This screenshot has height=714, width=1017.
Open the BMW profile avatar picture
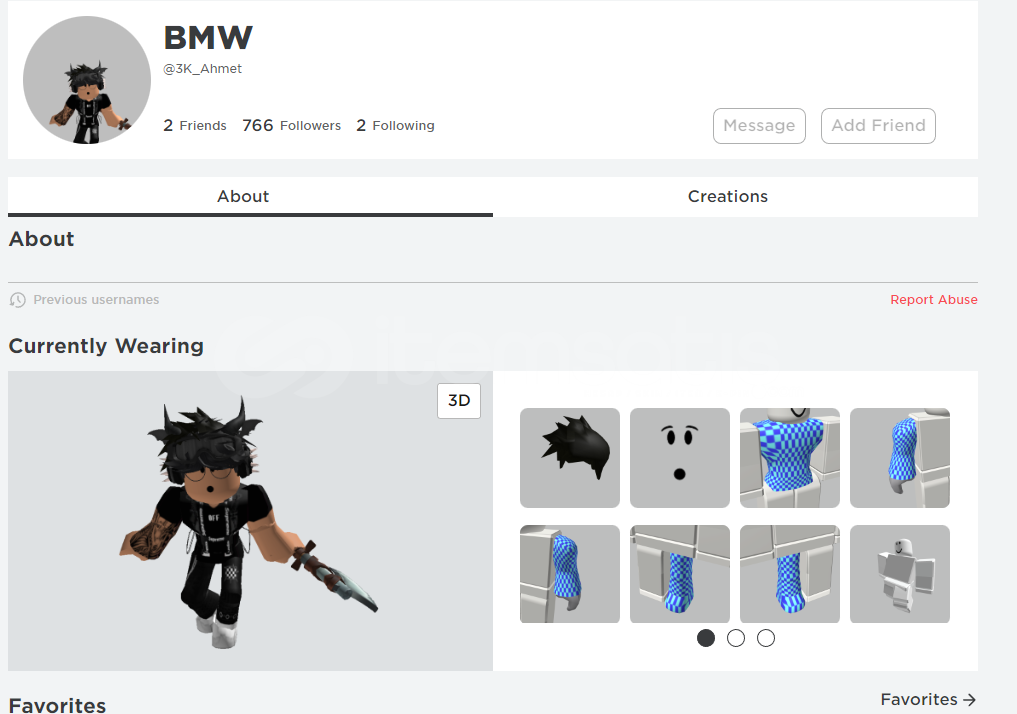87,80
